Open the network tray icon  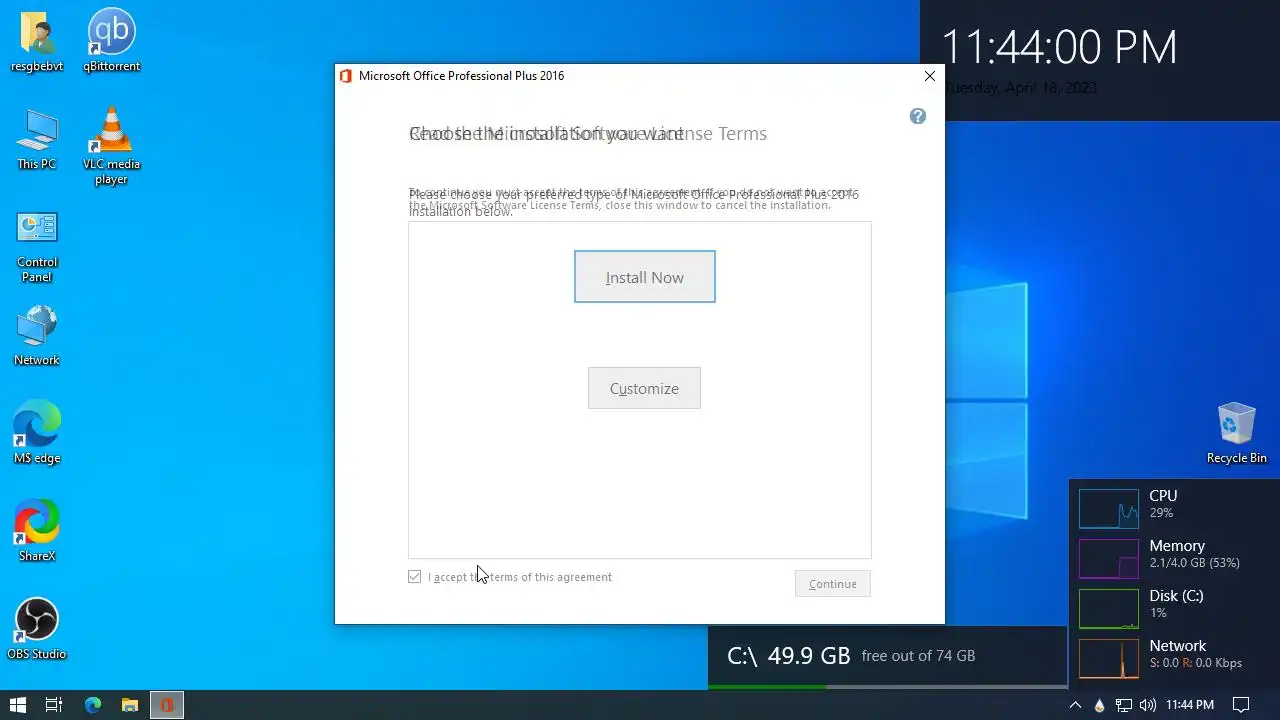point(1123,705)
